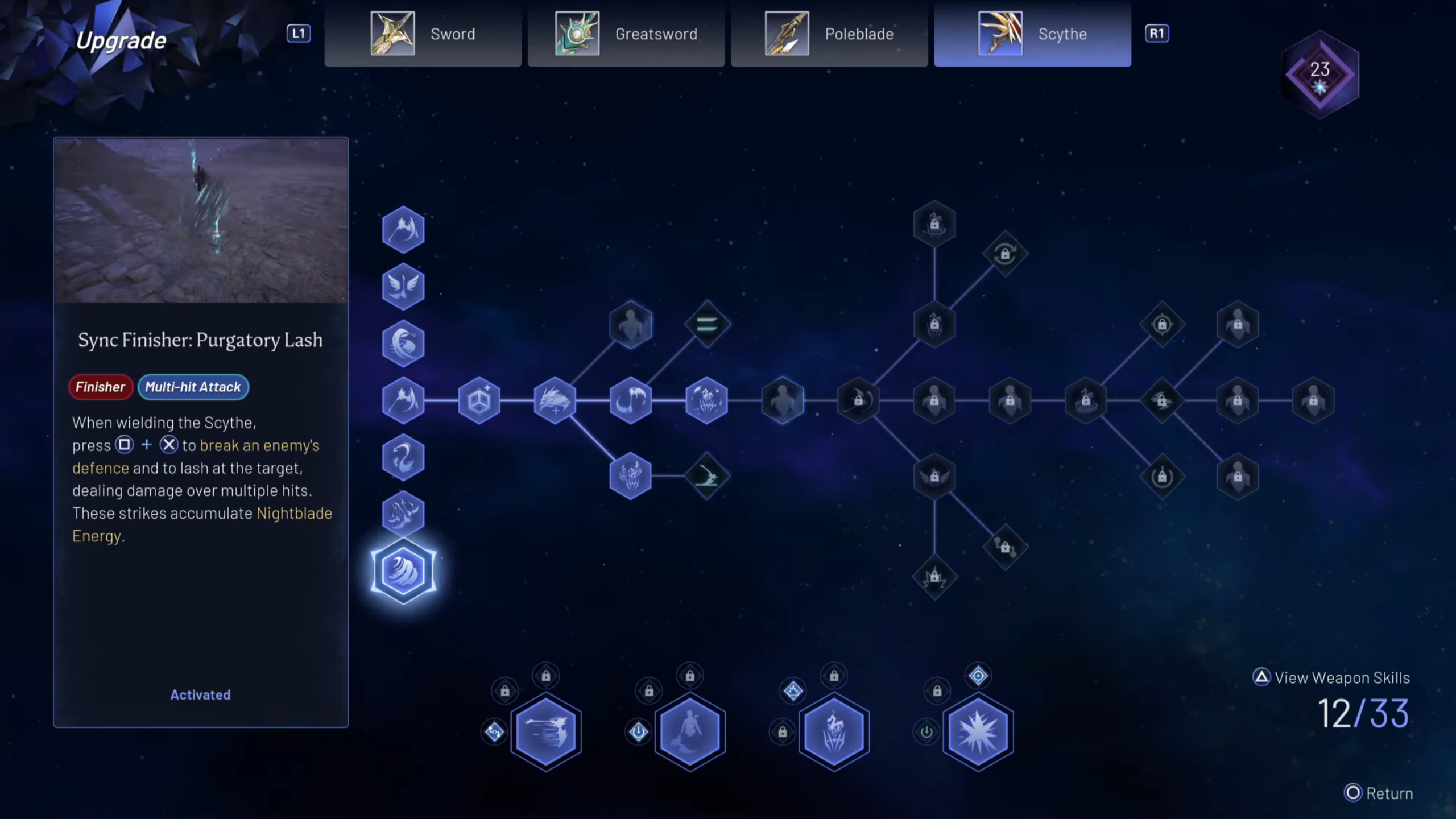The image size is (1456, 819).
Task: Switch to the Sword weapon tab
Action: 423,34
